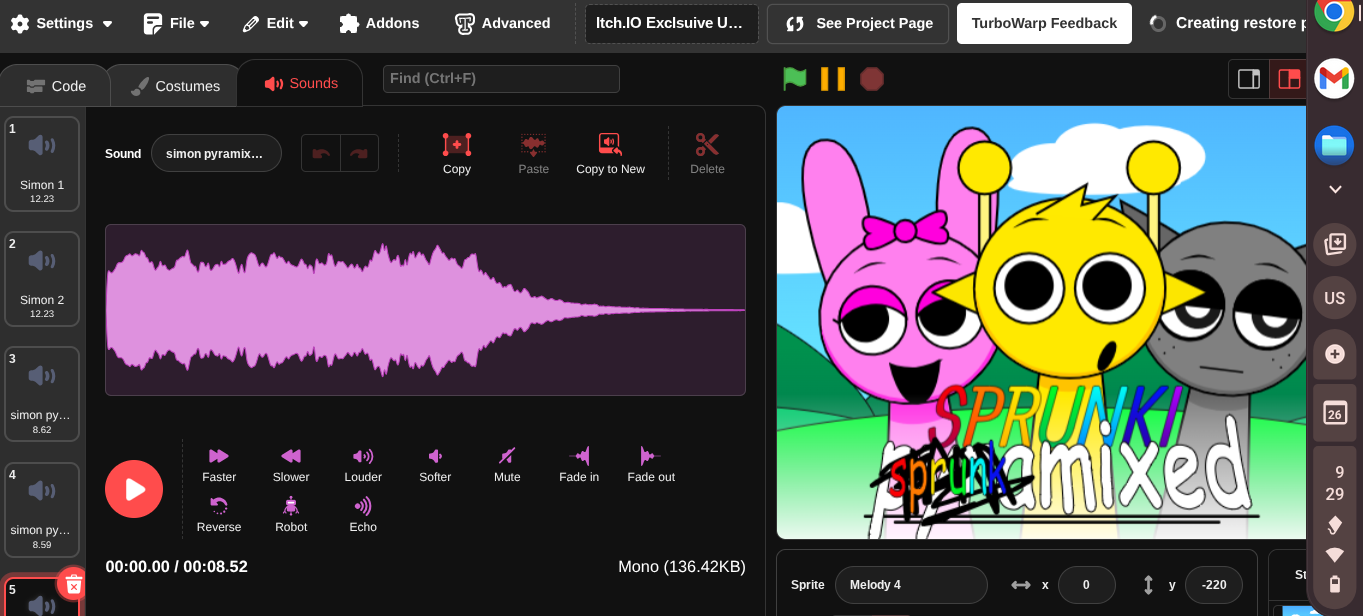This screenshot has height=616, width=1363.
Task: Select the Simon 1 sound
Action: tap(42, 164)
